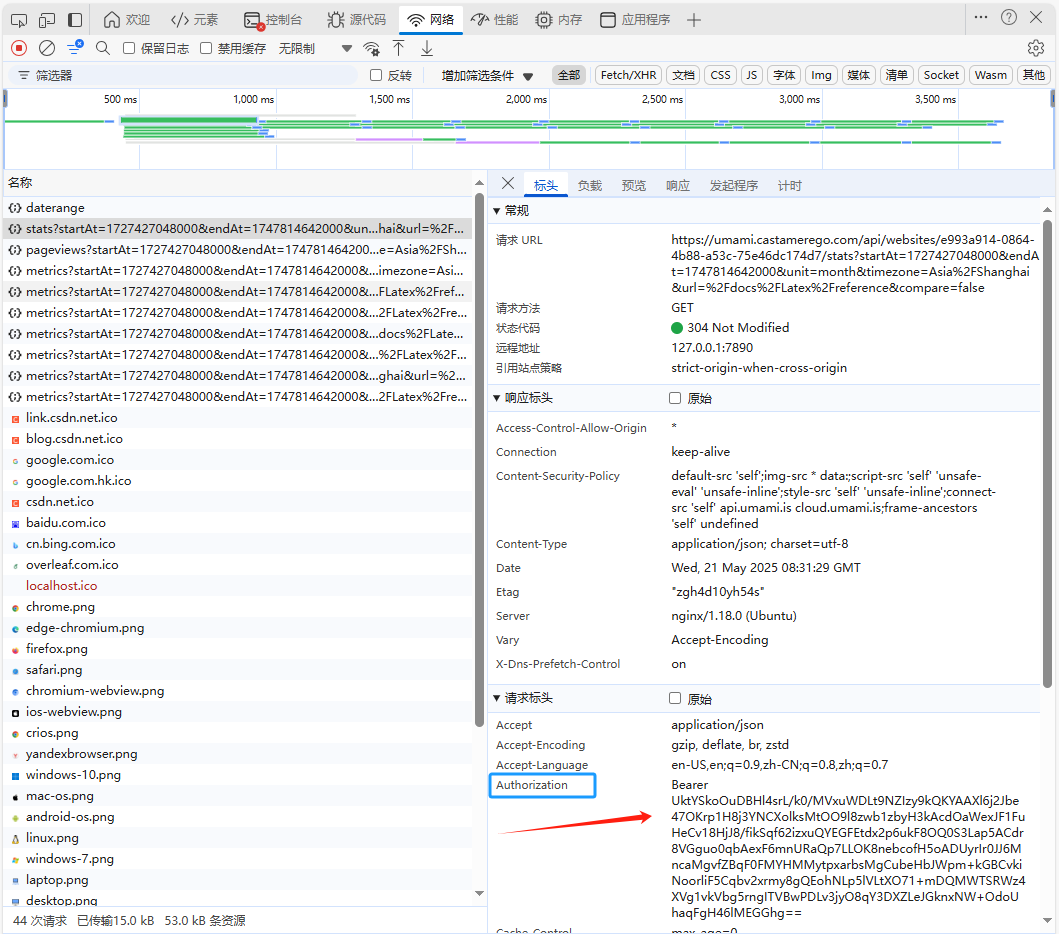Click the 筛选器 filter input field
The image size is (1059, 934).
click(x=182, y=75)
